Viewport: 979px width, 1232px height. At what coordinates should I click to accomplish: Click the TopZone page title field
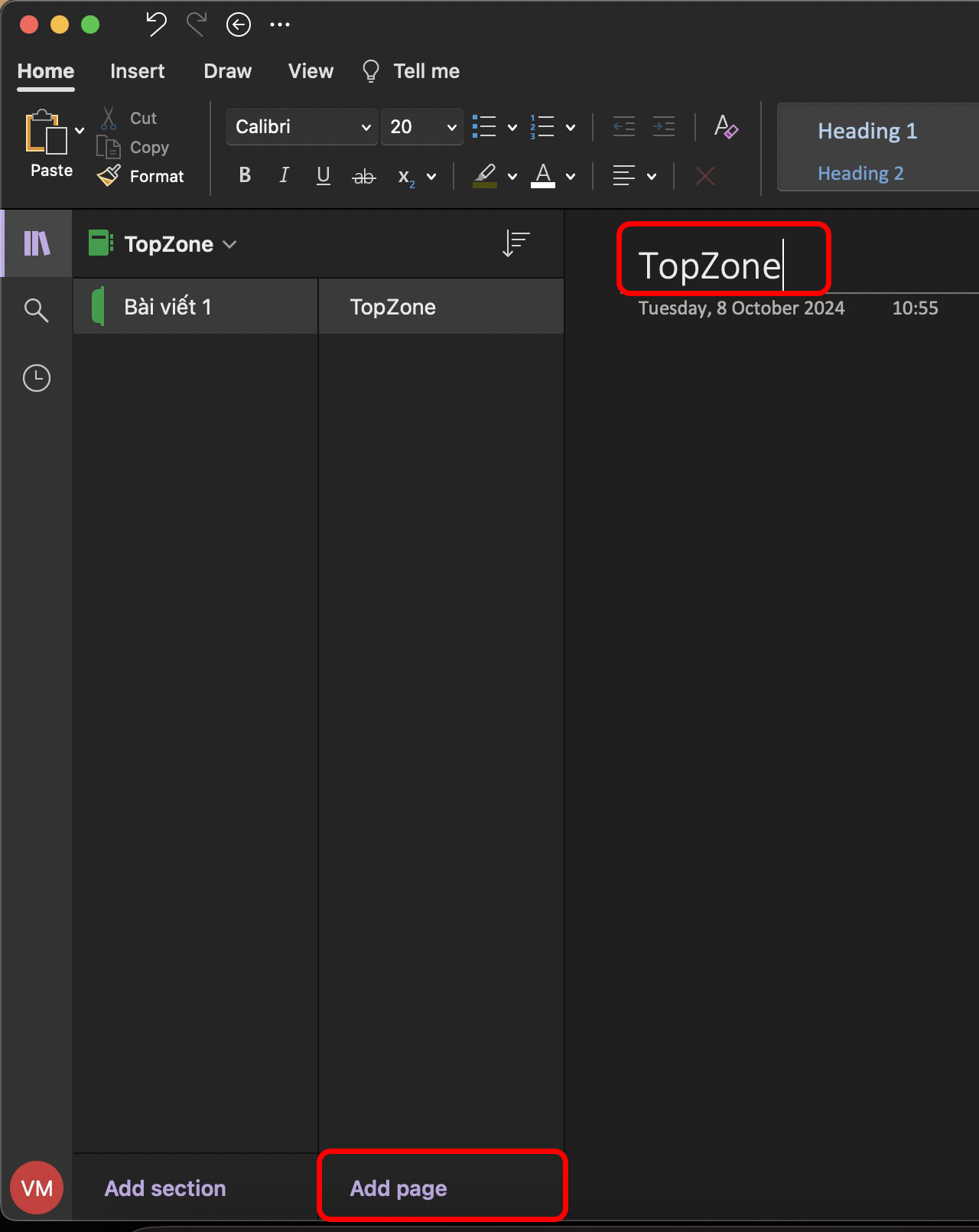pos(710,266)
